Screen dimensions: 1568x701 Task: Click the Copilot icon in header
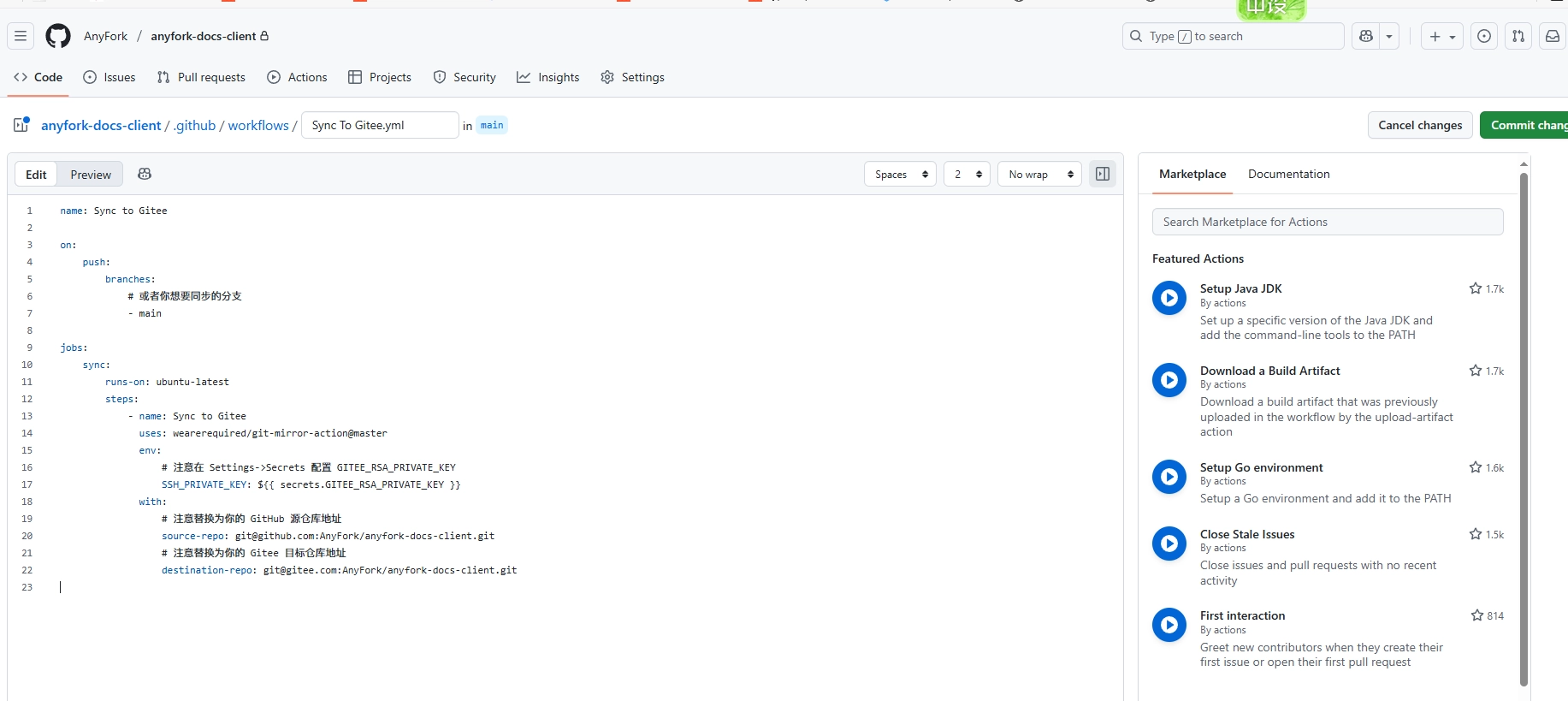(x=1366, y=36)
